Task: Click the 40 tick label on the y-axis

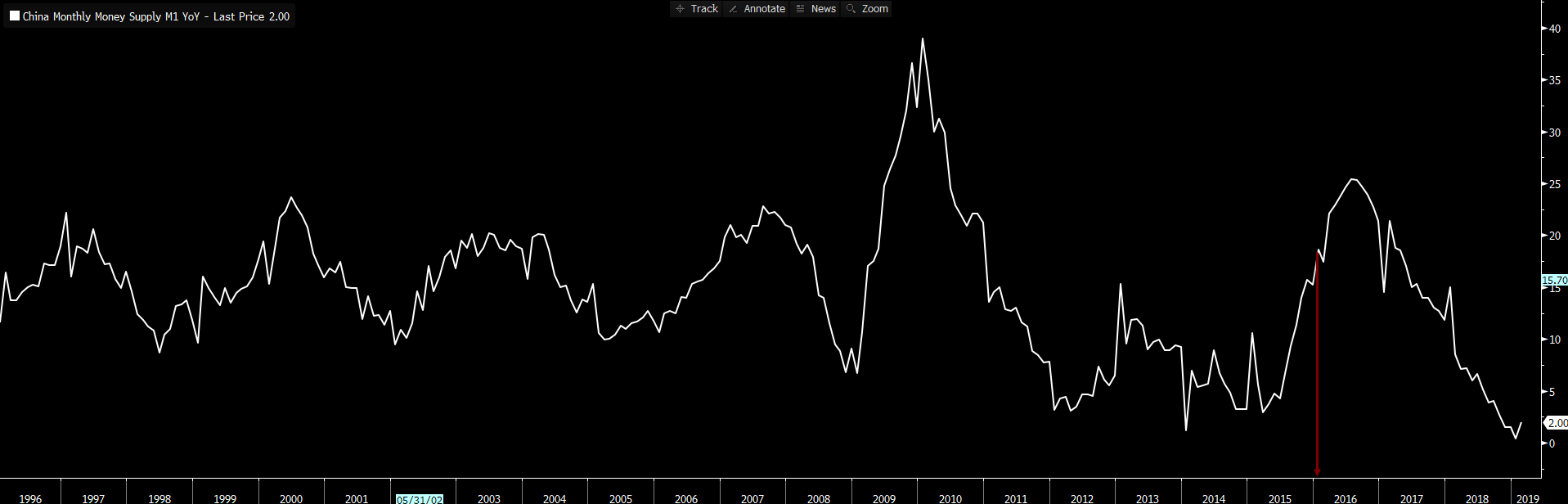Action: click(1555, 29)
